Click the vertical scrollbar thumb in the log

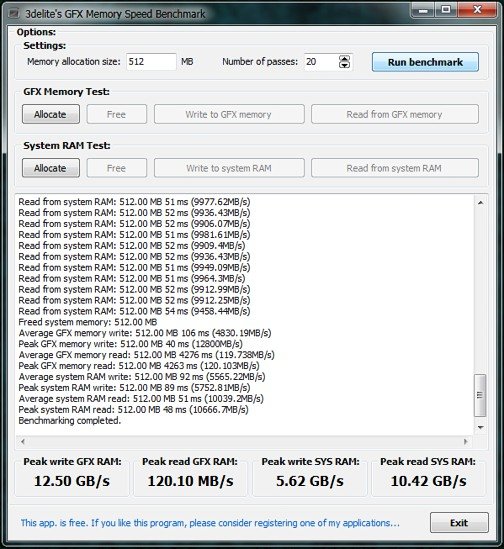pyautogui.click(x=480, y=395)
